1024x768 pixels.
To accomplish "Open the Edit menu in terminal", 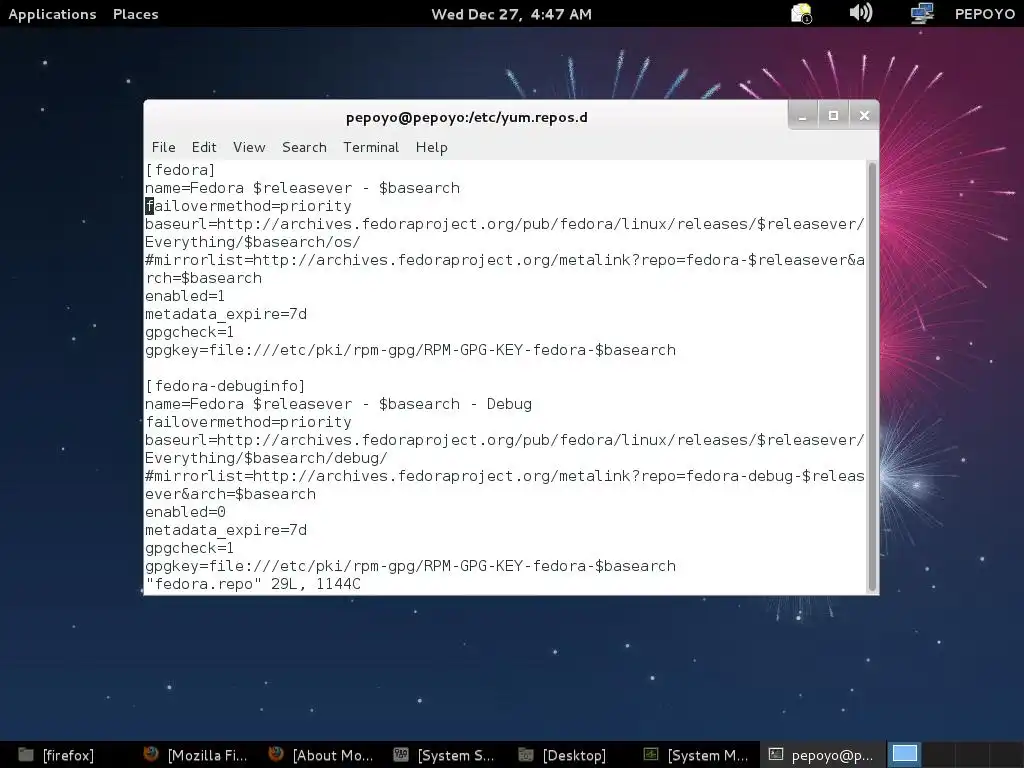I will coord(204,148).
